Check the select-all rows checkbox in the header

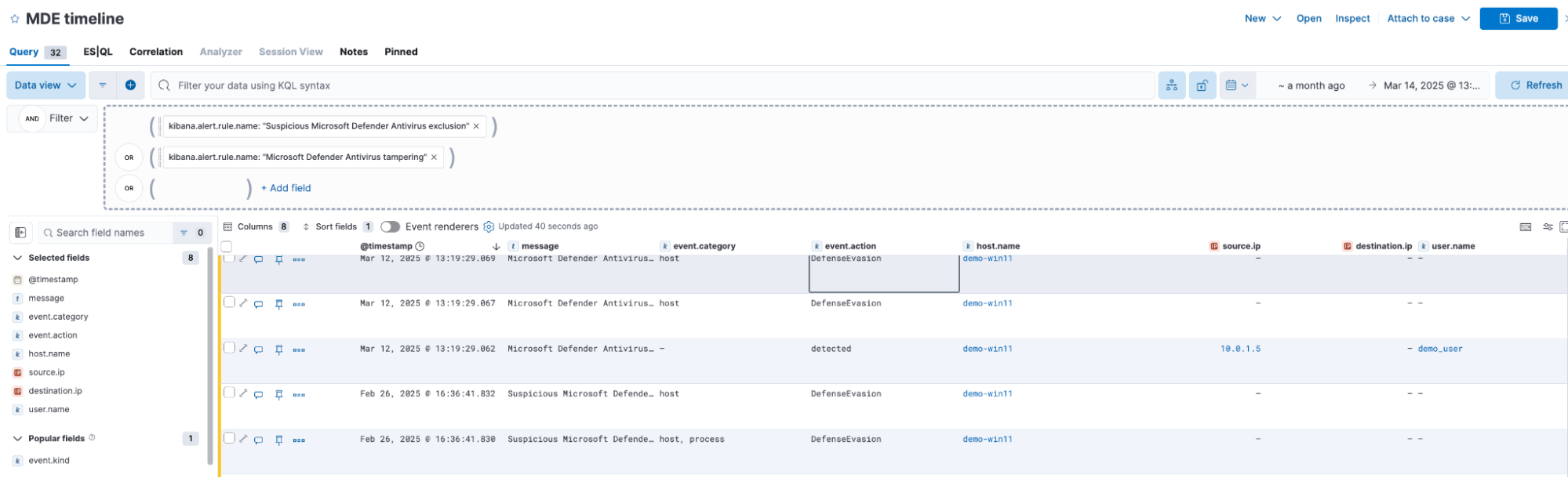point(227,246)
